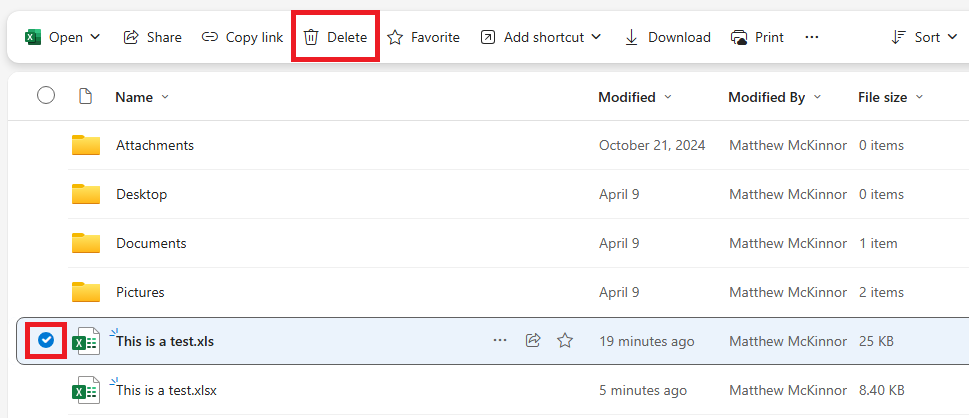The width and height of the screenshot is (969, 418).
Task: Click the Copy link chain icon
Action: click(x=210, y=37)
